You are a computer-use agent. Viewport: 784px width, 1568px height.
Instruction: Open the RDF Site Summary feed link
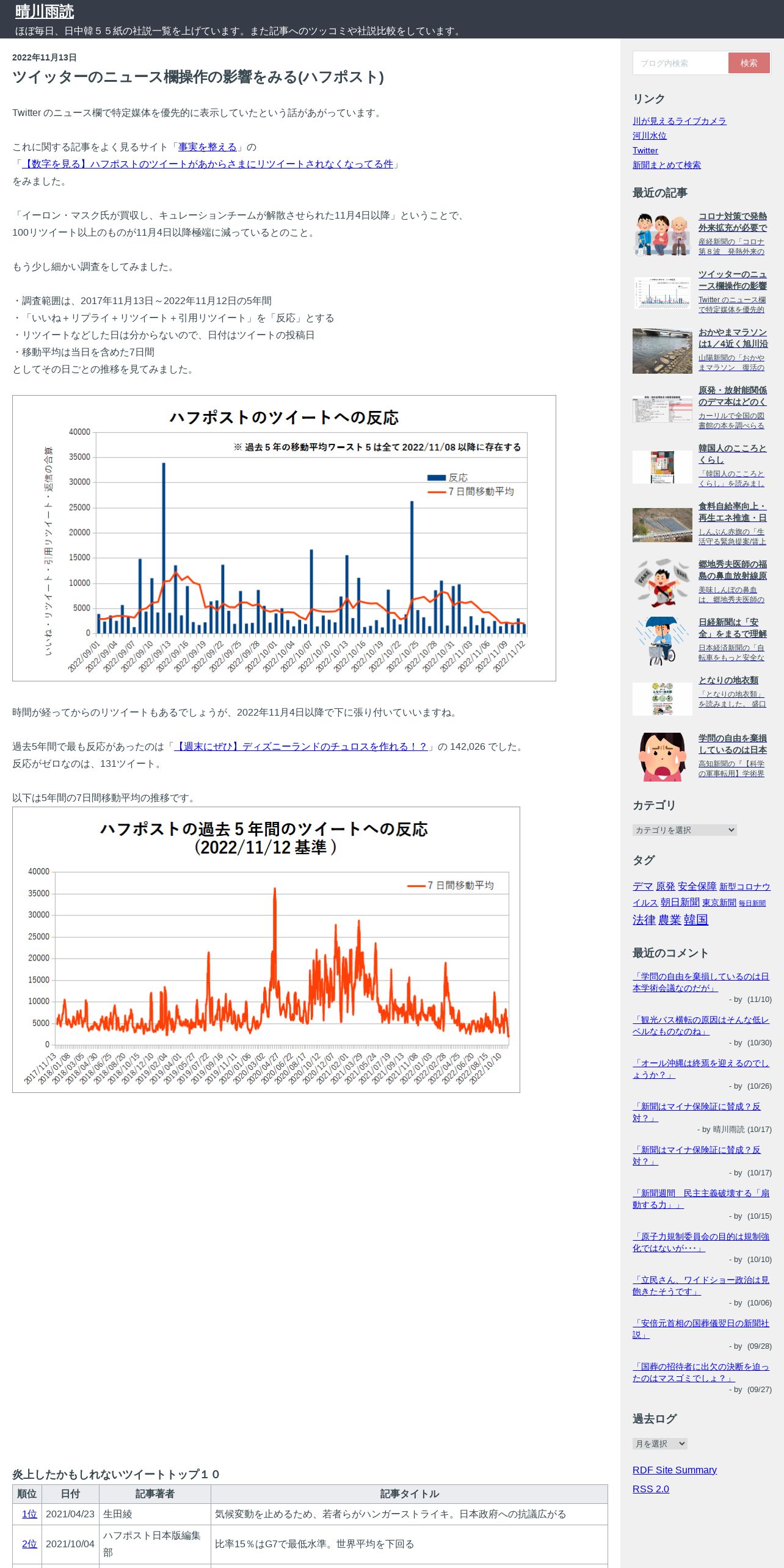675,1470
